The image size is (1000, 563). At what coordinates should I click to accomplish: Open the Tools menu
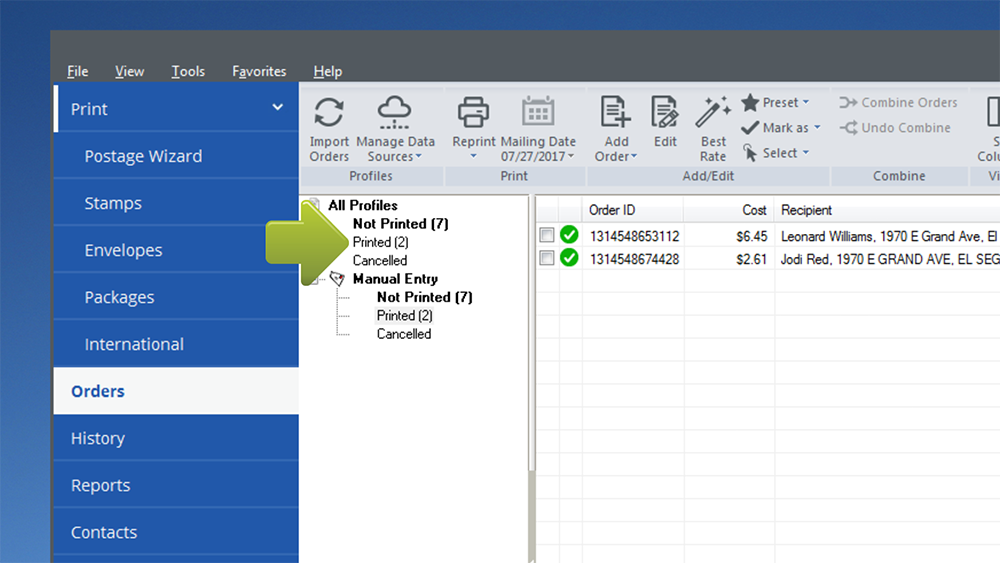(x=188, y=71)
